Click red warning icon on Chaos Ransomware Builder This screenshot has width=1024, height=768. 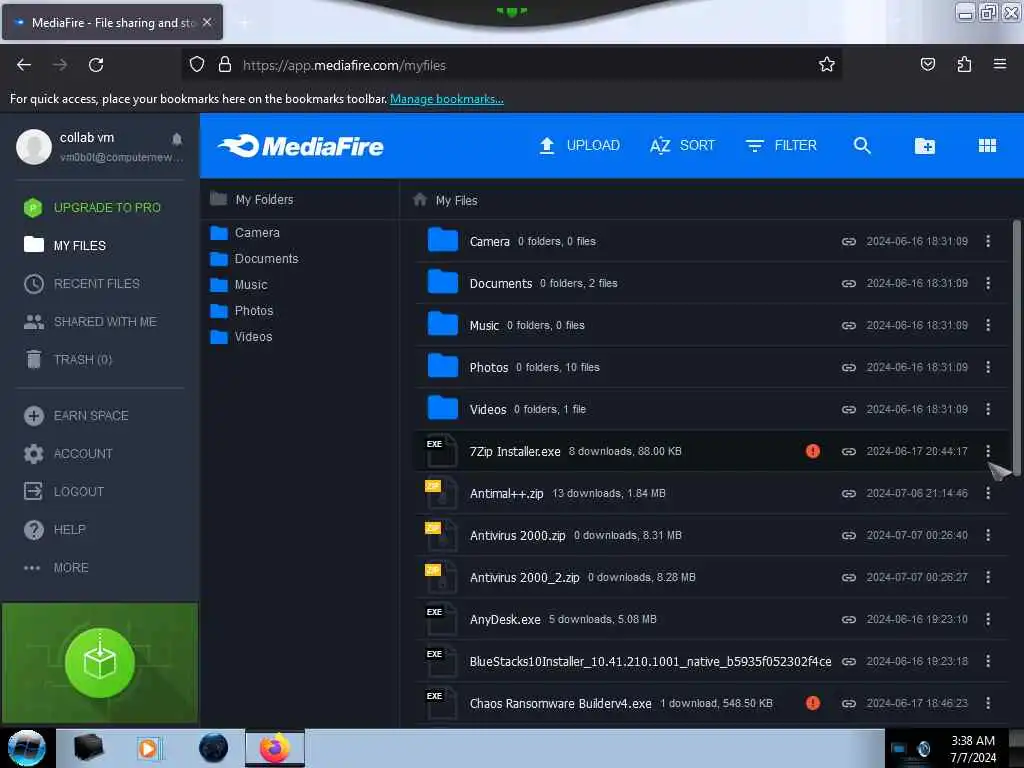pyautogui.click(x=812, y=703)
